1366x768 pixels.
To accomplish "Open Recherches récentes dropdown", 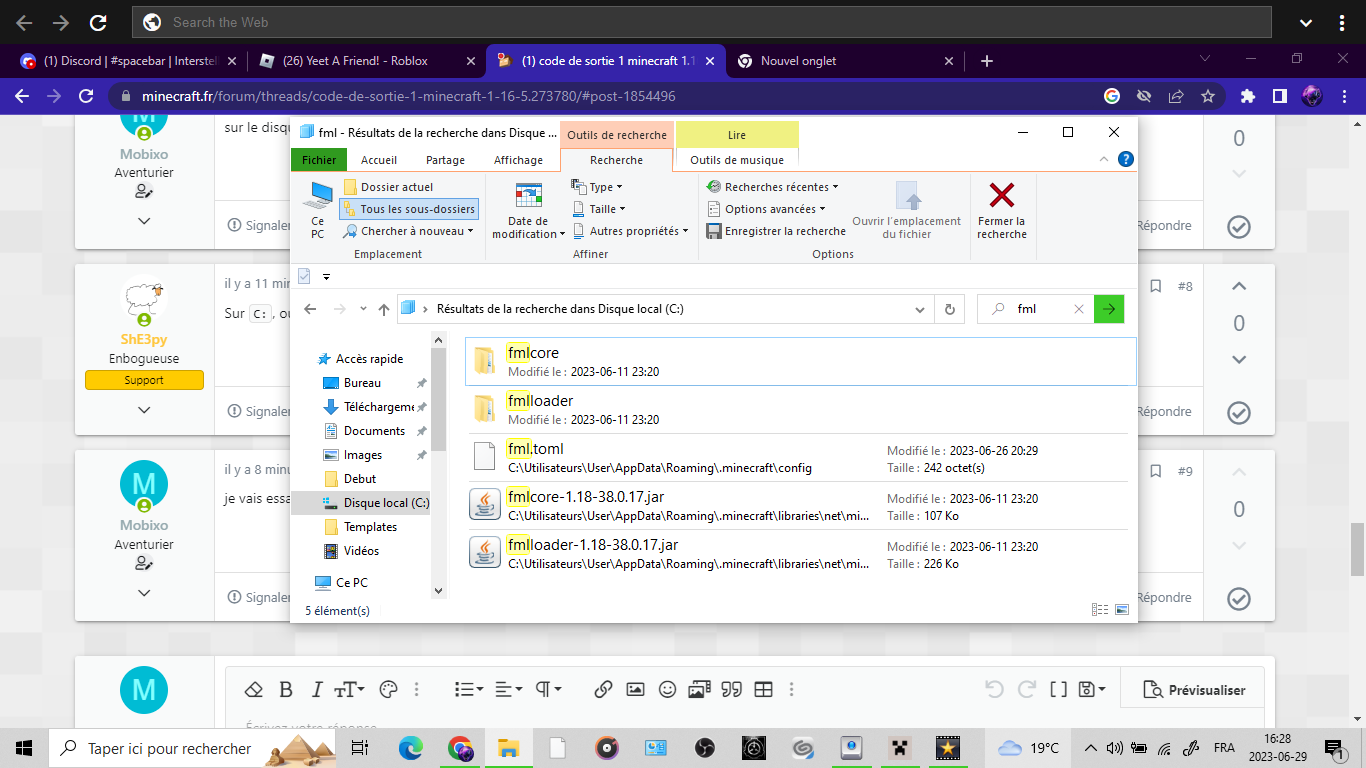I will [772, 187].
